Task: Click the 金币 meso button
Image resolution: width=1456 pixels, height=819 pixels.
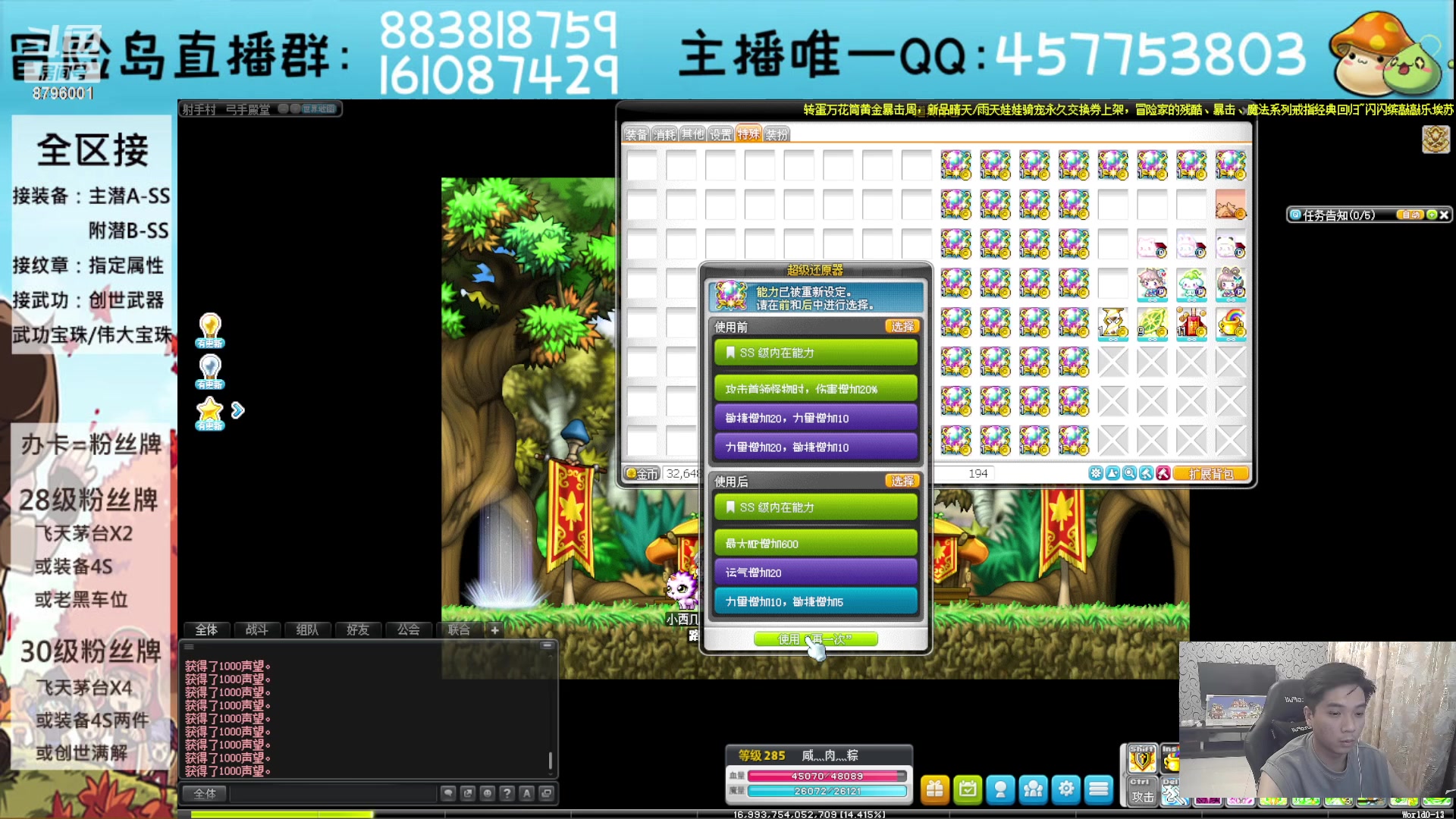Action: [x=642, y=474]
